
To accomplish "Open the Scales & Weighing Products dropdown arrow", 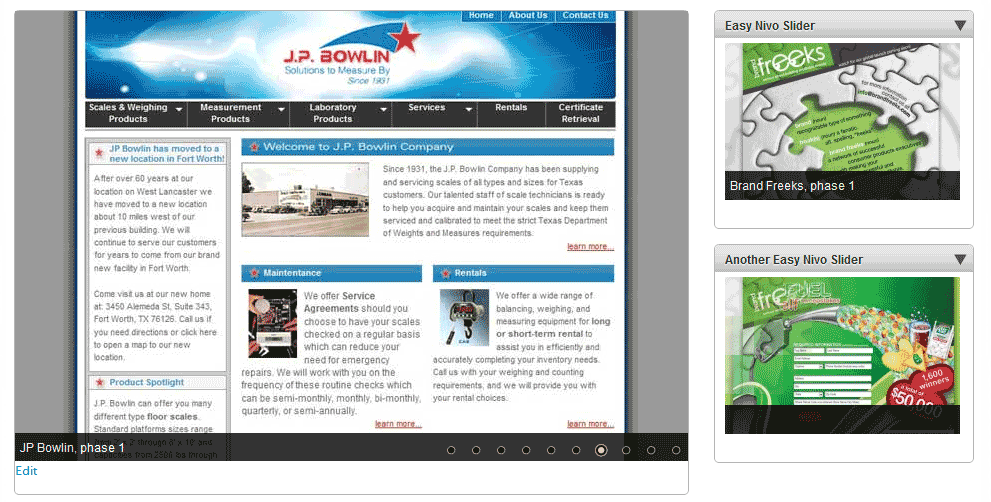I will (179, 109).
